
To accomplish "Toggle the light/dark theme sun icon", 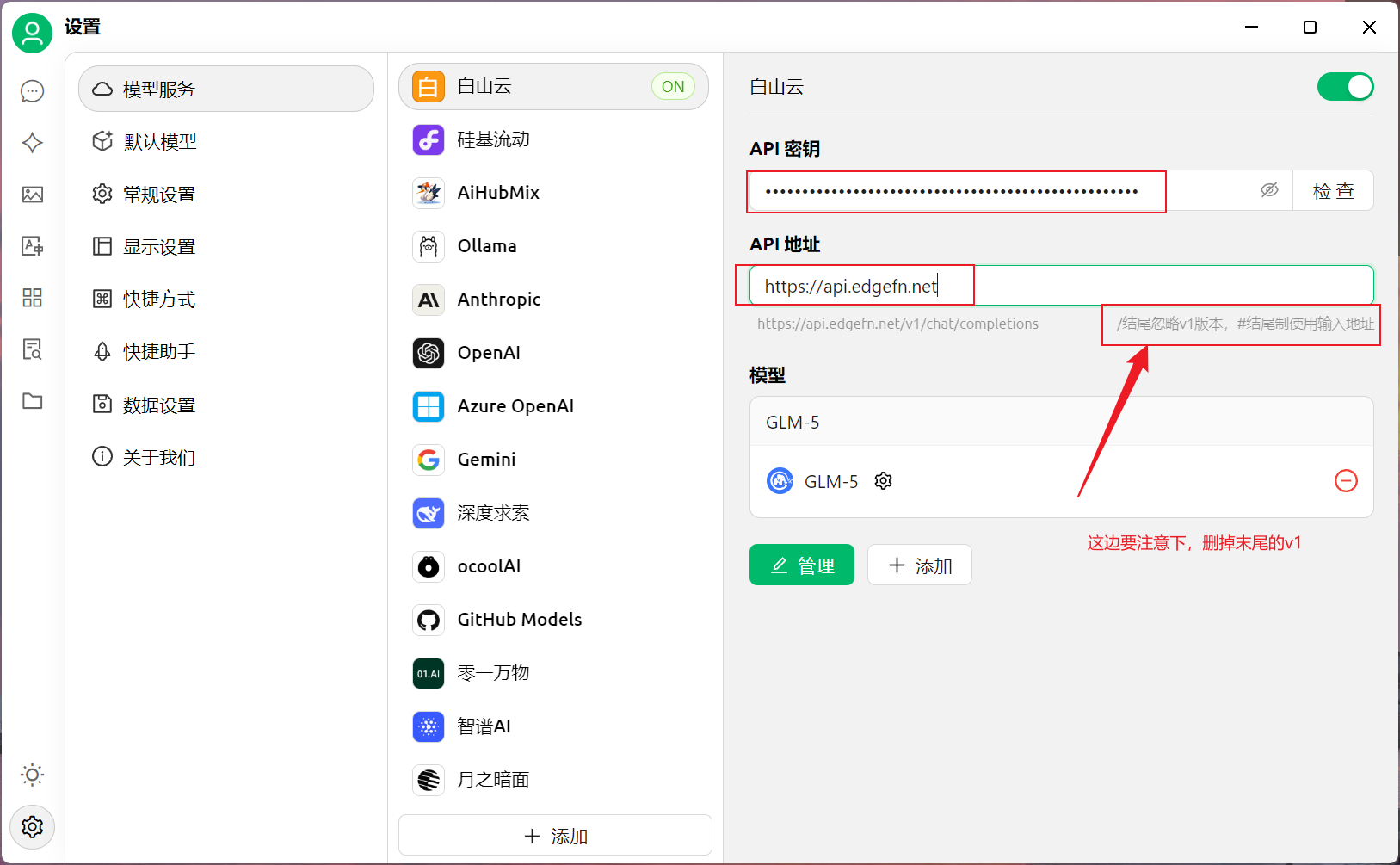I will (x=33, y=775).
